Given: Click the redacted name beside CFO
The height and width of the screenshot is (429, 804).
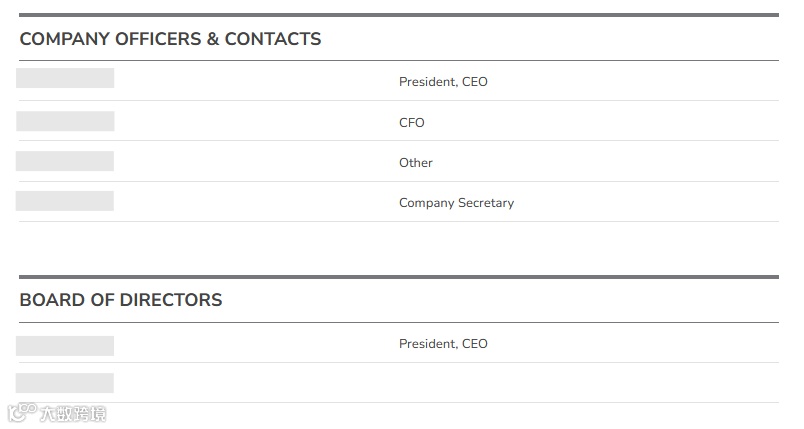Looking at the screenshot, I should point(65,121).
